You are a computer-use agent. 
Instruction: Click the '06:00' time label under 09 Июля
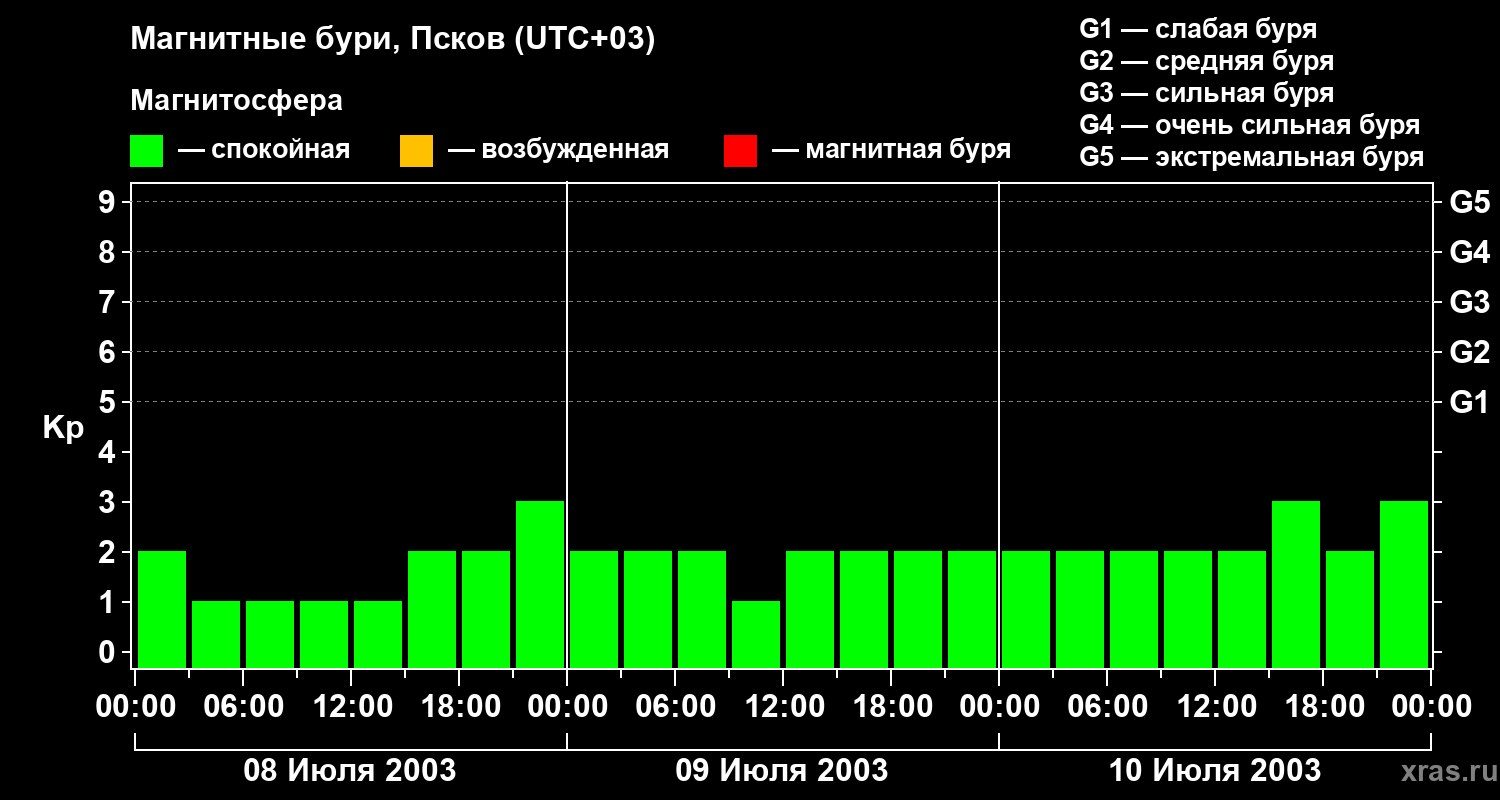[x=675, y=707]
